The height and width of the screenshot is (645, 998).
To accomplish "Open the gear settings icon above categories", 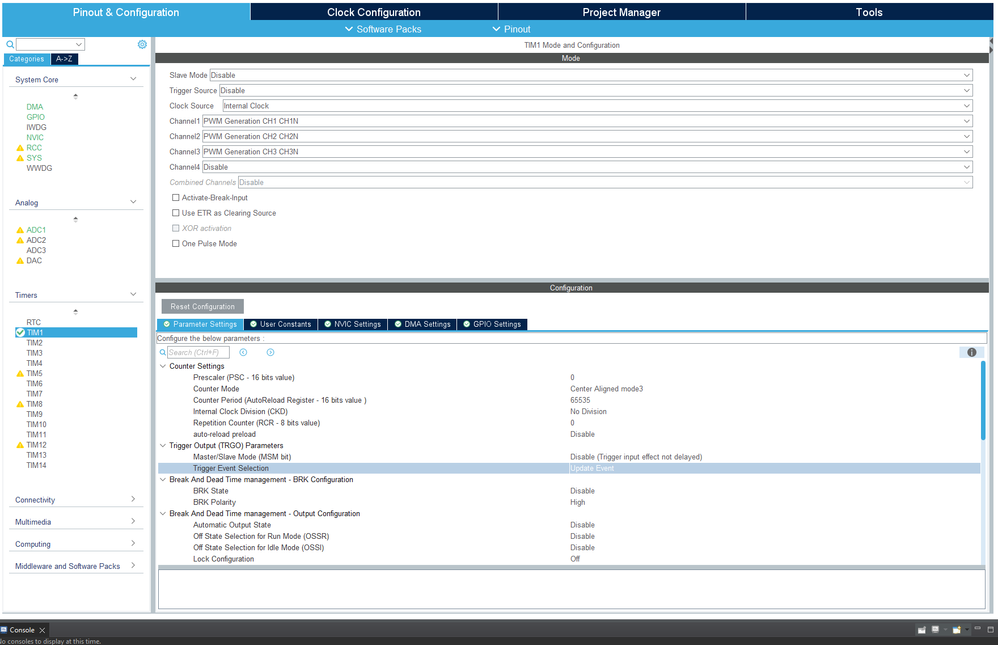I will click(142, 44).
